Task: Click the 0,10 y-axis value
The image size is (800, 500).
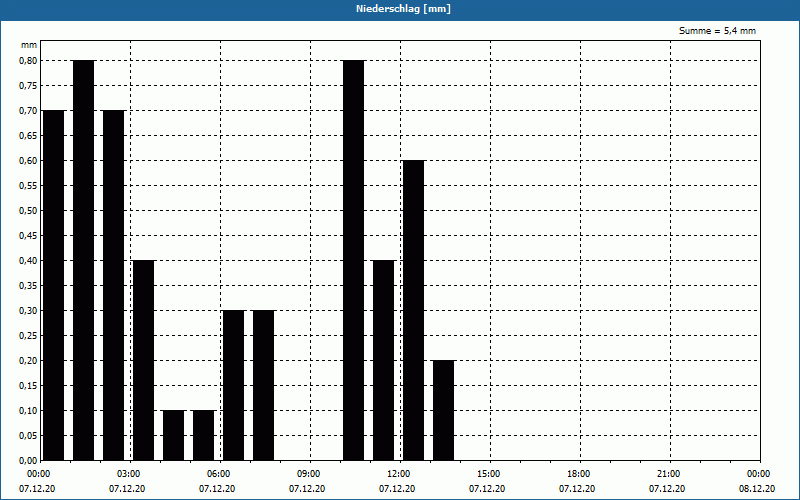Action: coord(28,410)
